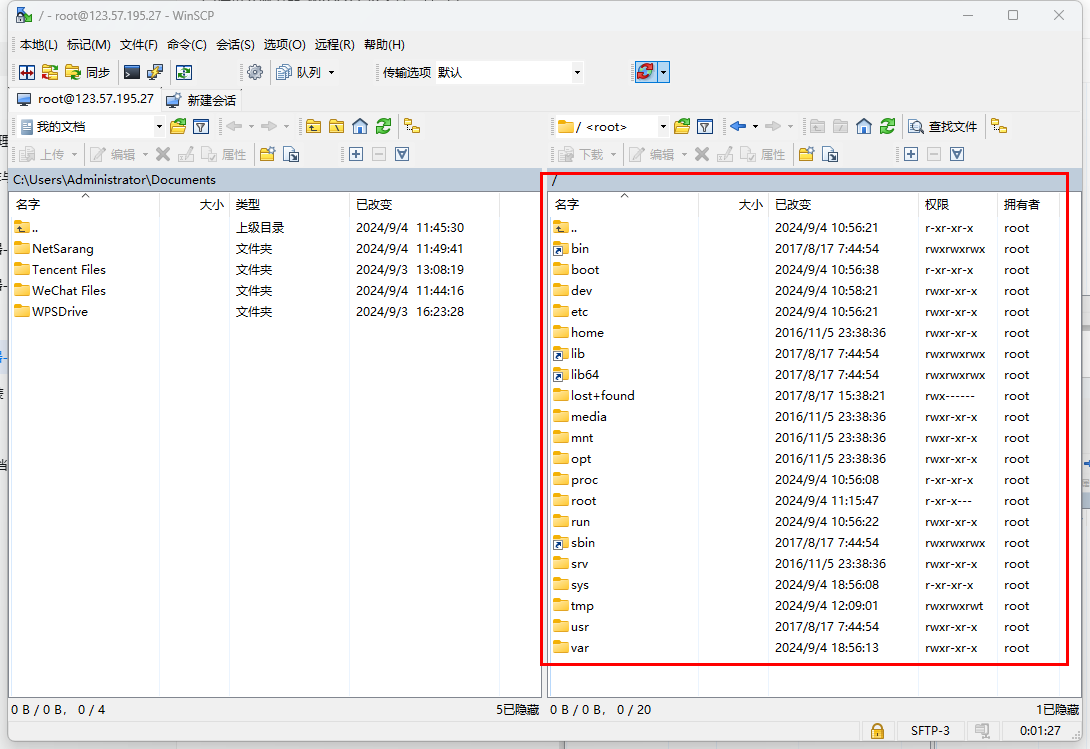Open the 帮助(H) menu
Screen dimensions: 1090x749
pos(384,45)
